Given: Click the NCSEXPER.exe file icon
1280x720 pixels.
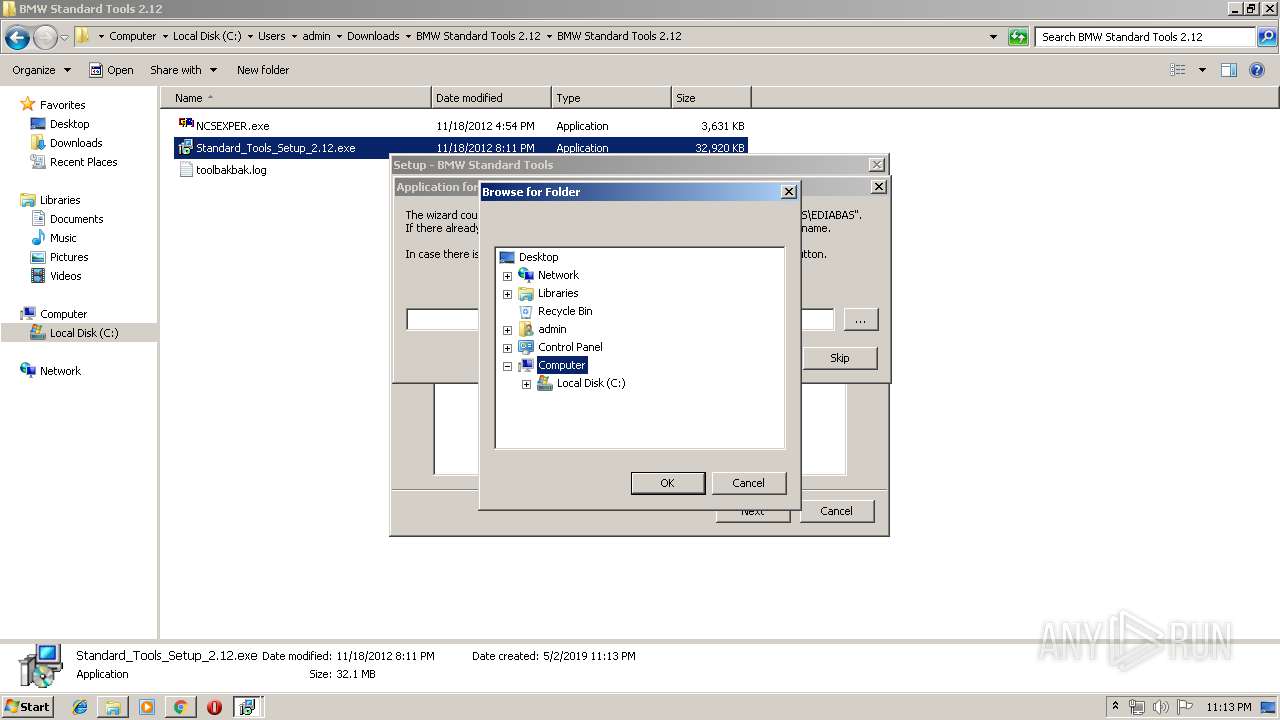Looking at the screenshot, I should pos(186,125).
